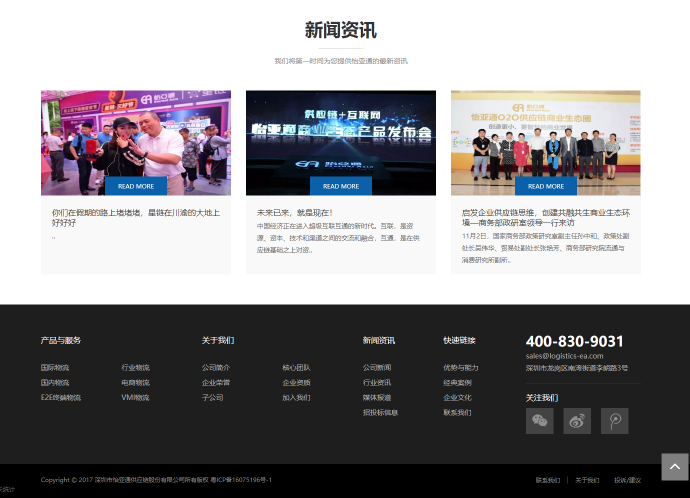Open 经典案例 under 快速链接
690x498 pixels.
tap(457, 383)
